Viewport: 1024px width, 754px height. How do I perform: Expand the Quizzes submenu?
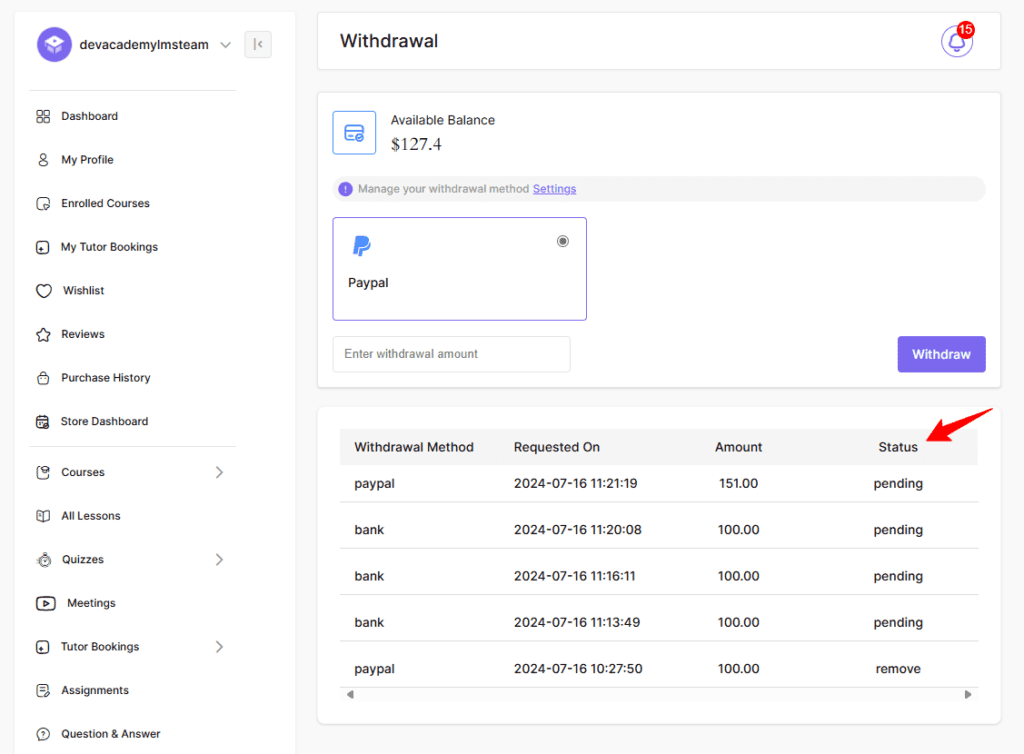[219, 560]
